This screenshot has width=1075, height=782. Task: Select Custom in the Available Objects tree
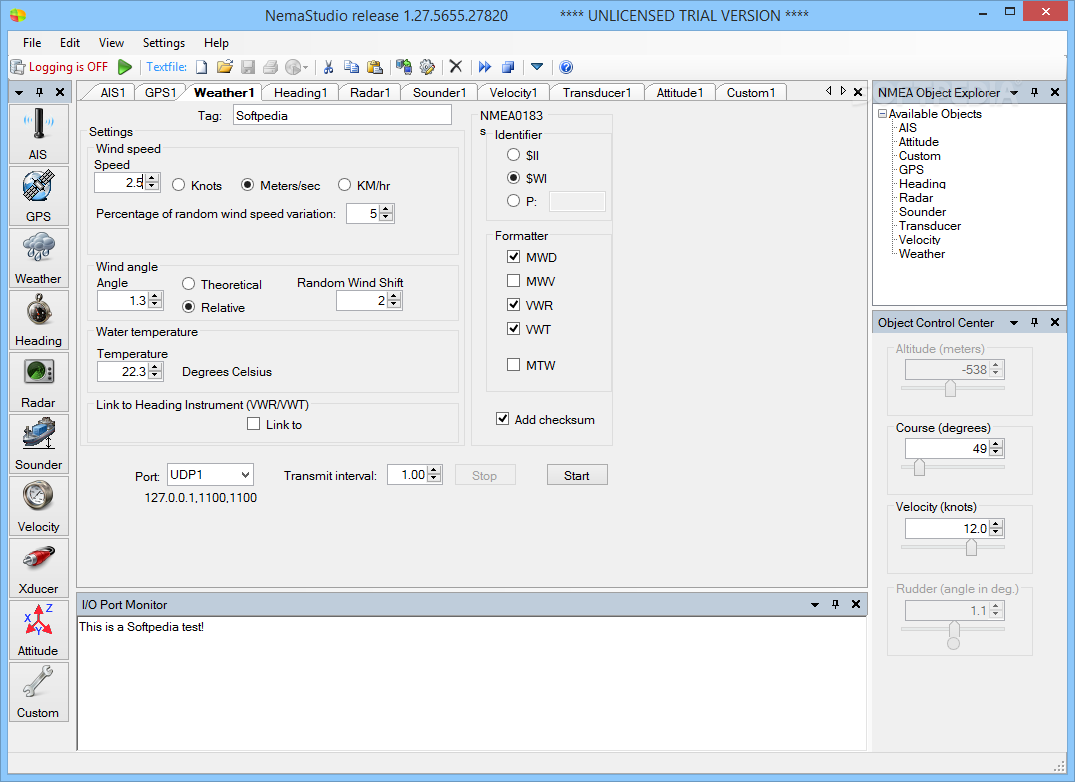pos(919,156)
